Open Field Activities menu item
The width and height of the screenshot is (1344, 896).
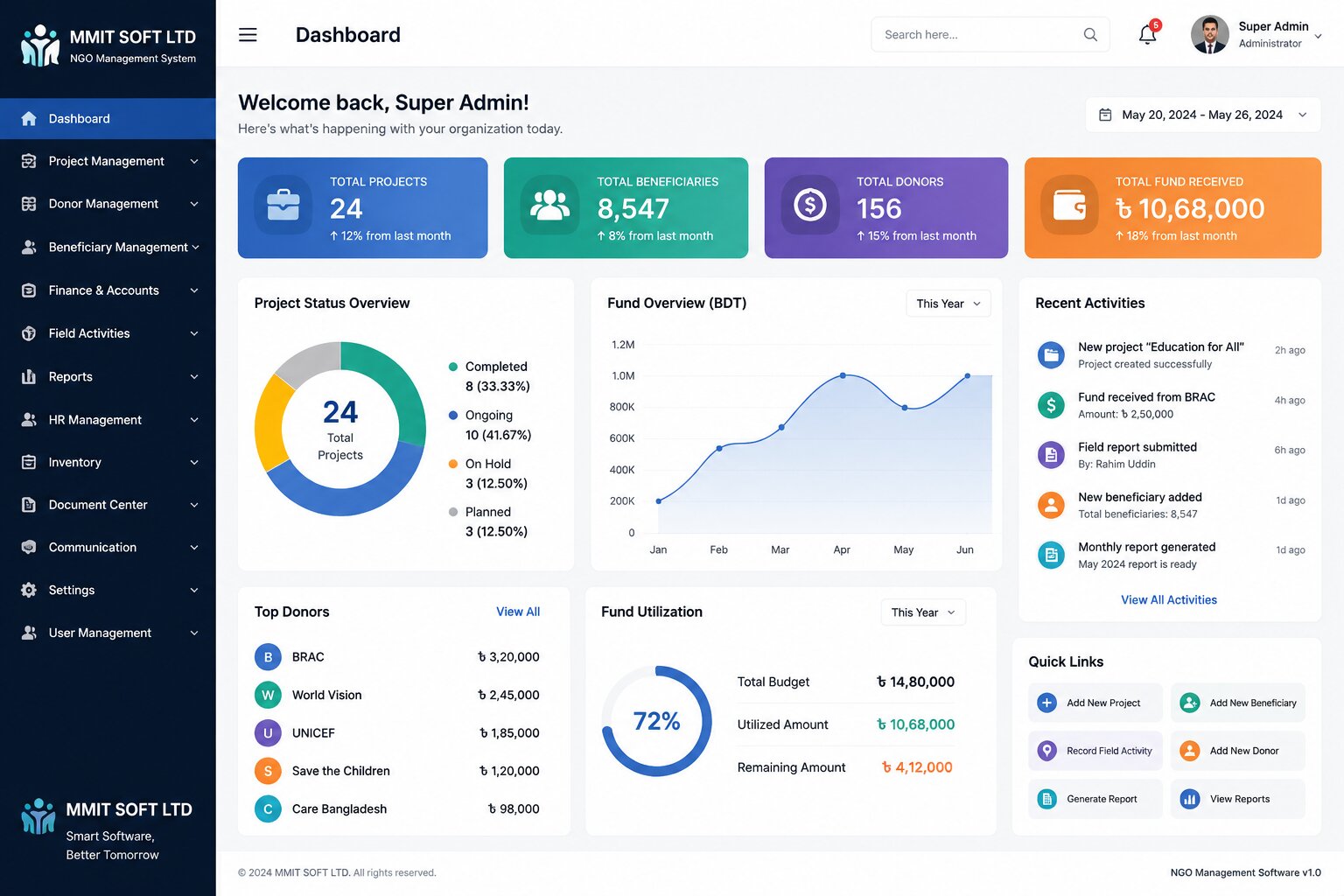pos(108,333)
